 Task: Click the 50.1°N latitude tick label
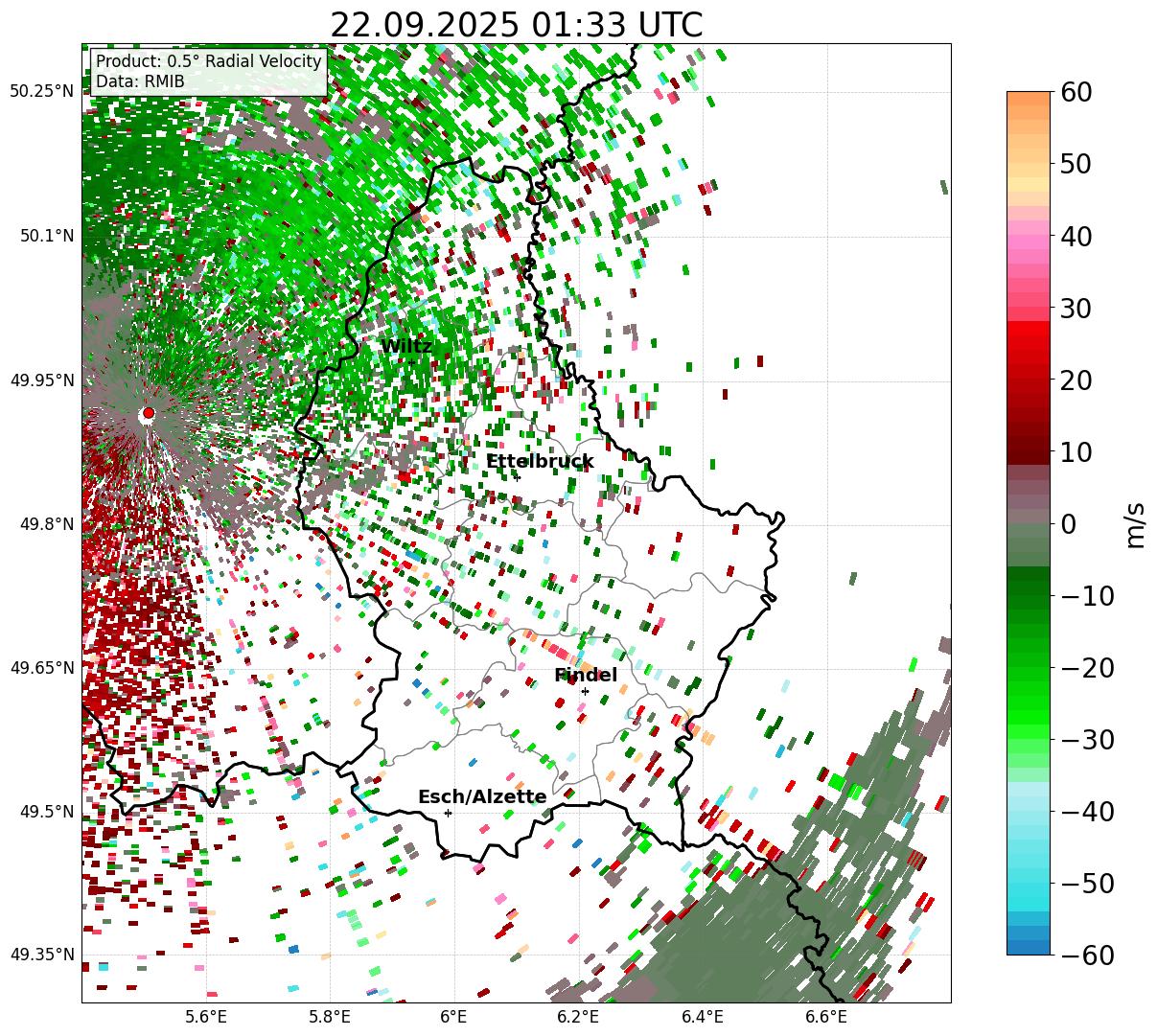pyautogui.click(x=46, y=236)
